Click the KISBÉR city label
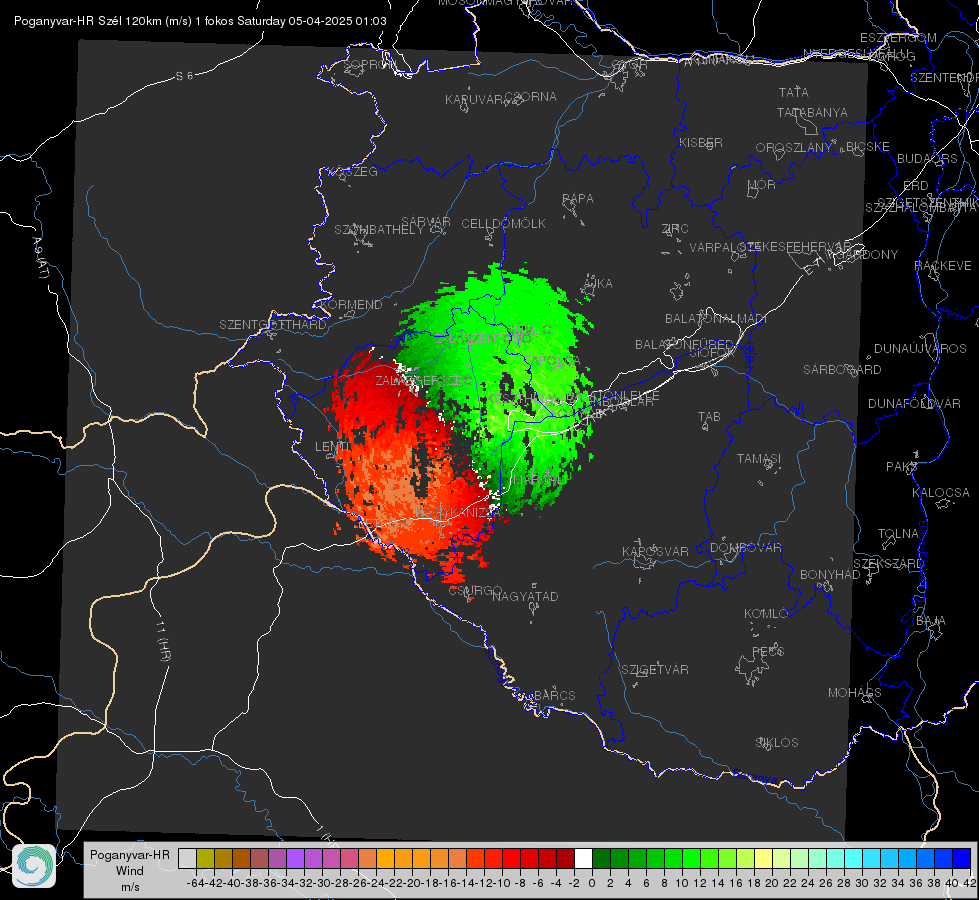Image resolution: width=979 pixels, height=900 pixels. click(701, 142)
